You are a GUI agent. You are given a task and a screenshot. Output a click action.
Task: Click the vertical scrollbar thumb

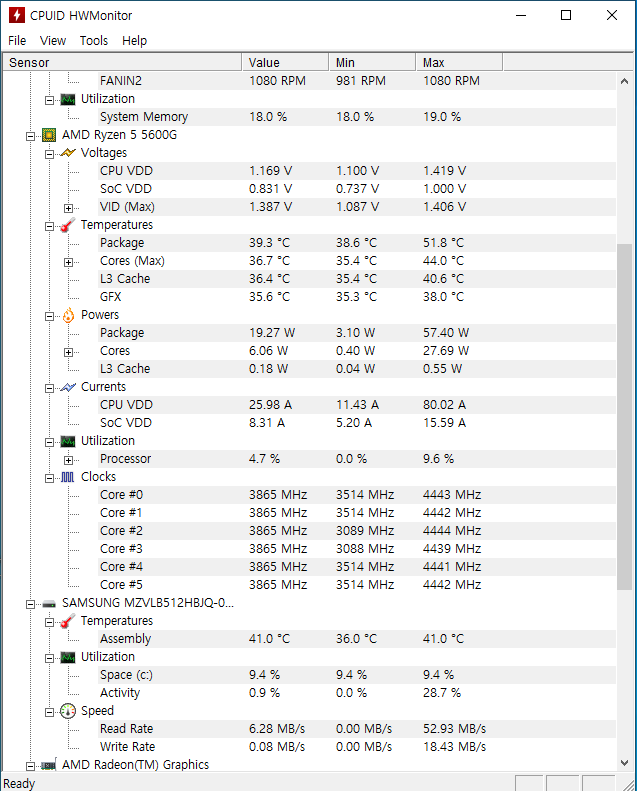624,417
